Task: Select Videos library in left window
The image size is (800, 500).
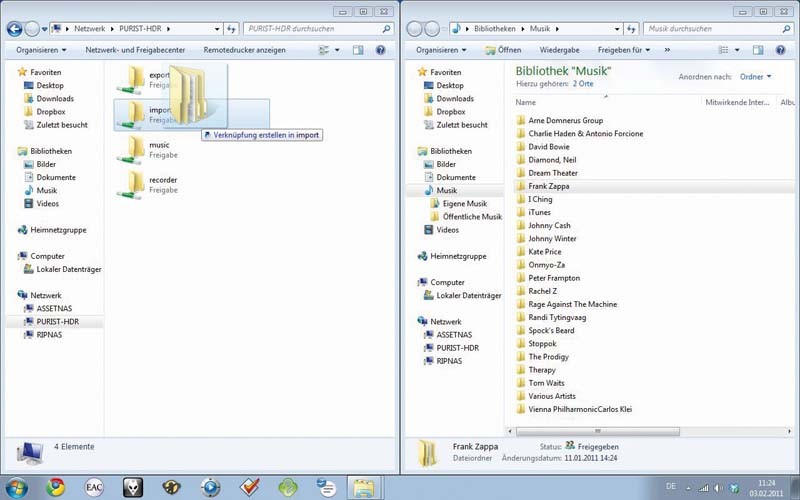Action: click(47, 204)
